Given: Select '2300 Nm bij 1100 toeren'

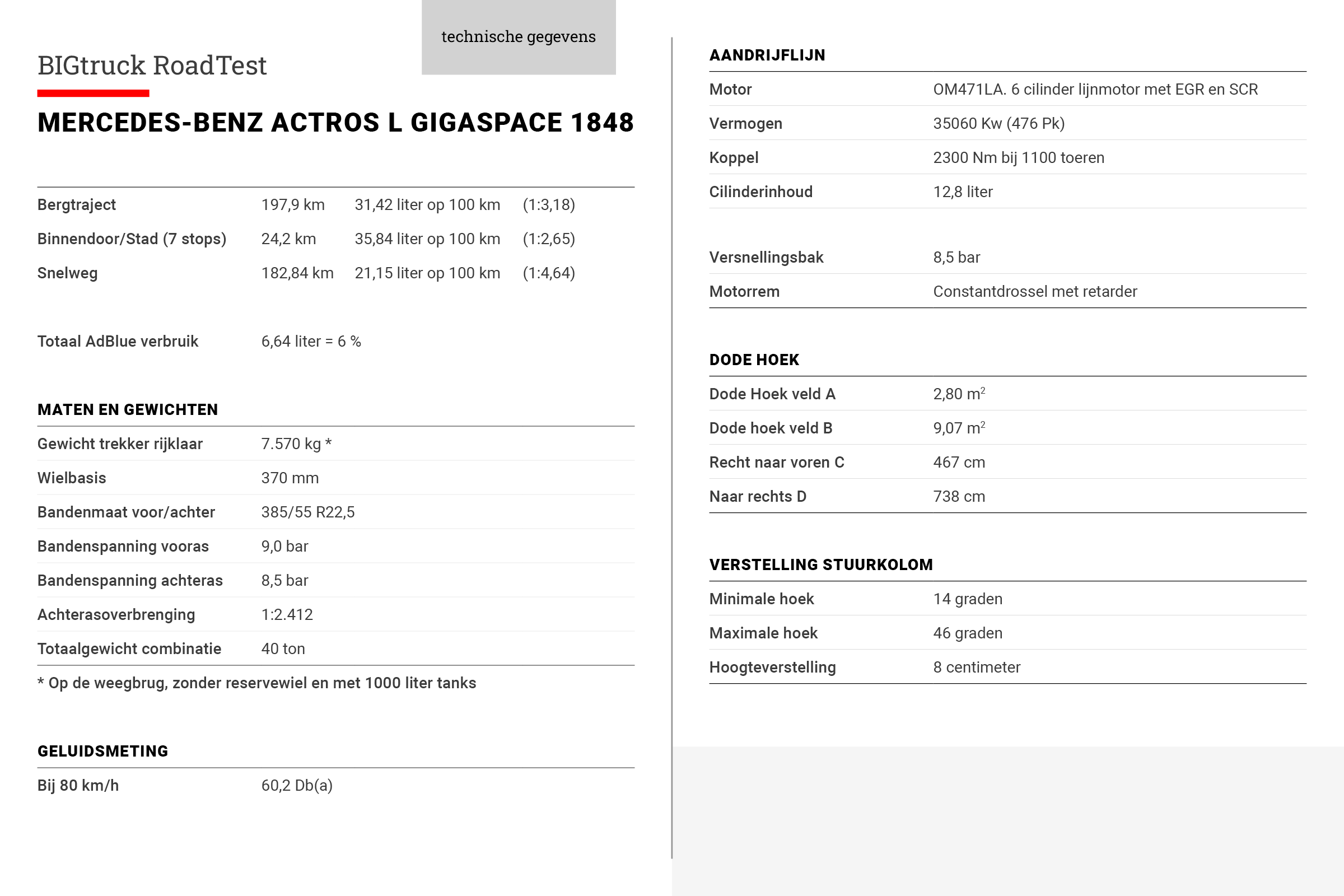Looking at the screenshot, I should pos(1018,158).
